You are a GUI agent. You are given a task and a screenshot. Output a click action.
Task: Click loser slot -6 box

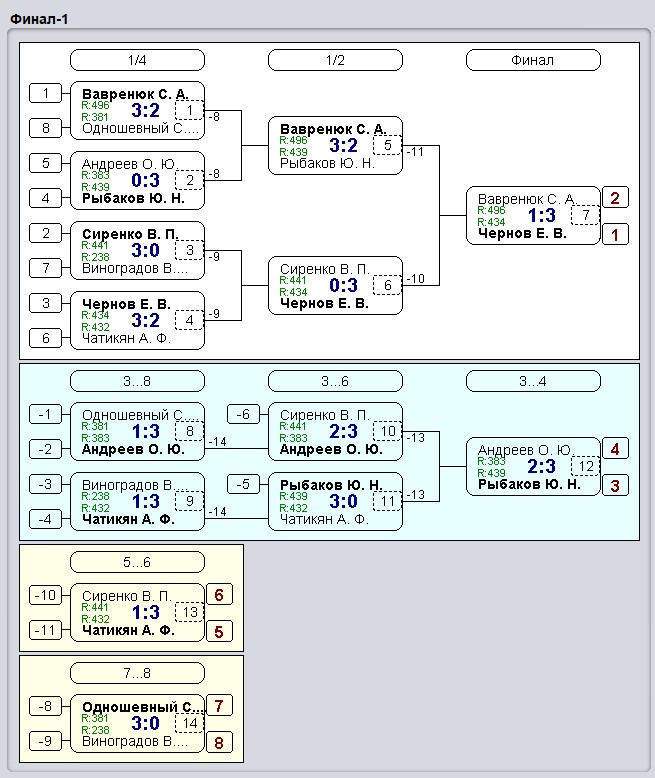pos(243,414)
